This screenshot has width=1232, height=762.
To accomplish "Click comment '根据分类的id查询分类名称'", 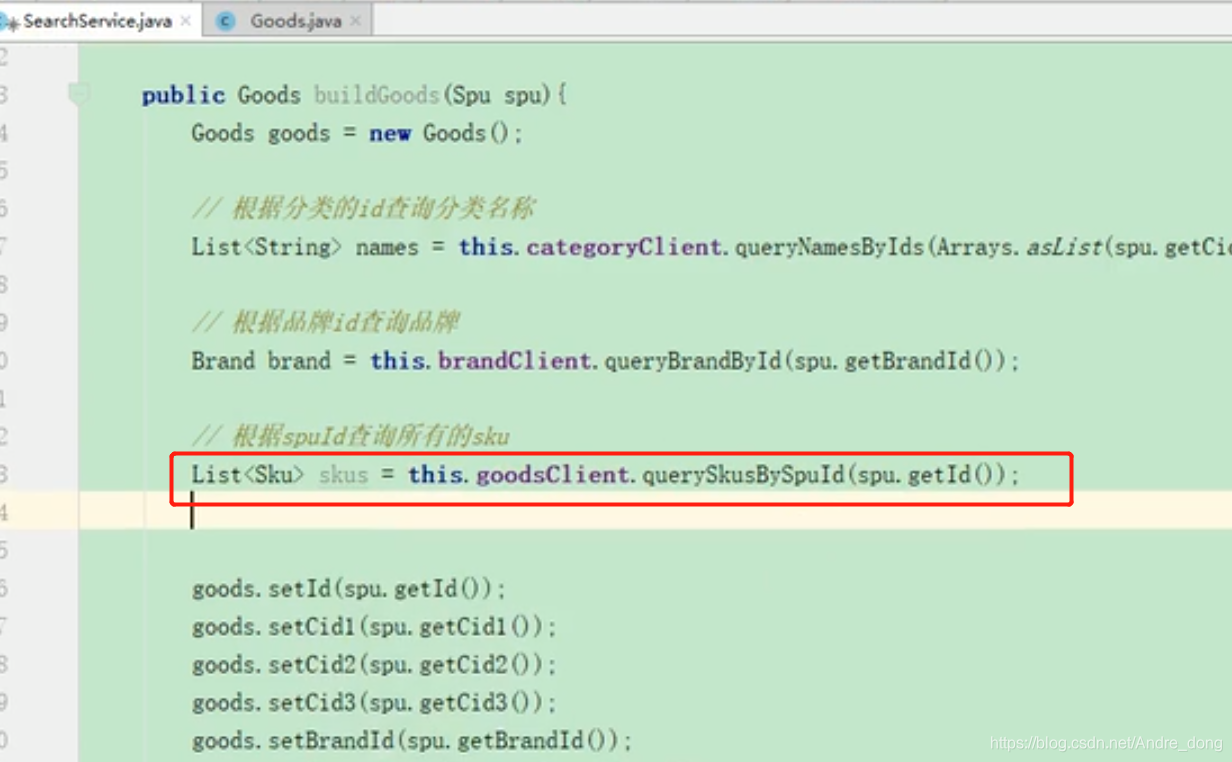I will 363,209.
